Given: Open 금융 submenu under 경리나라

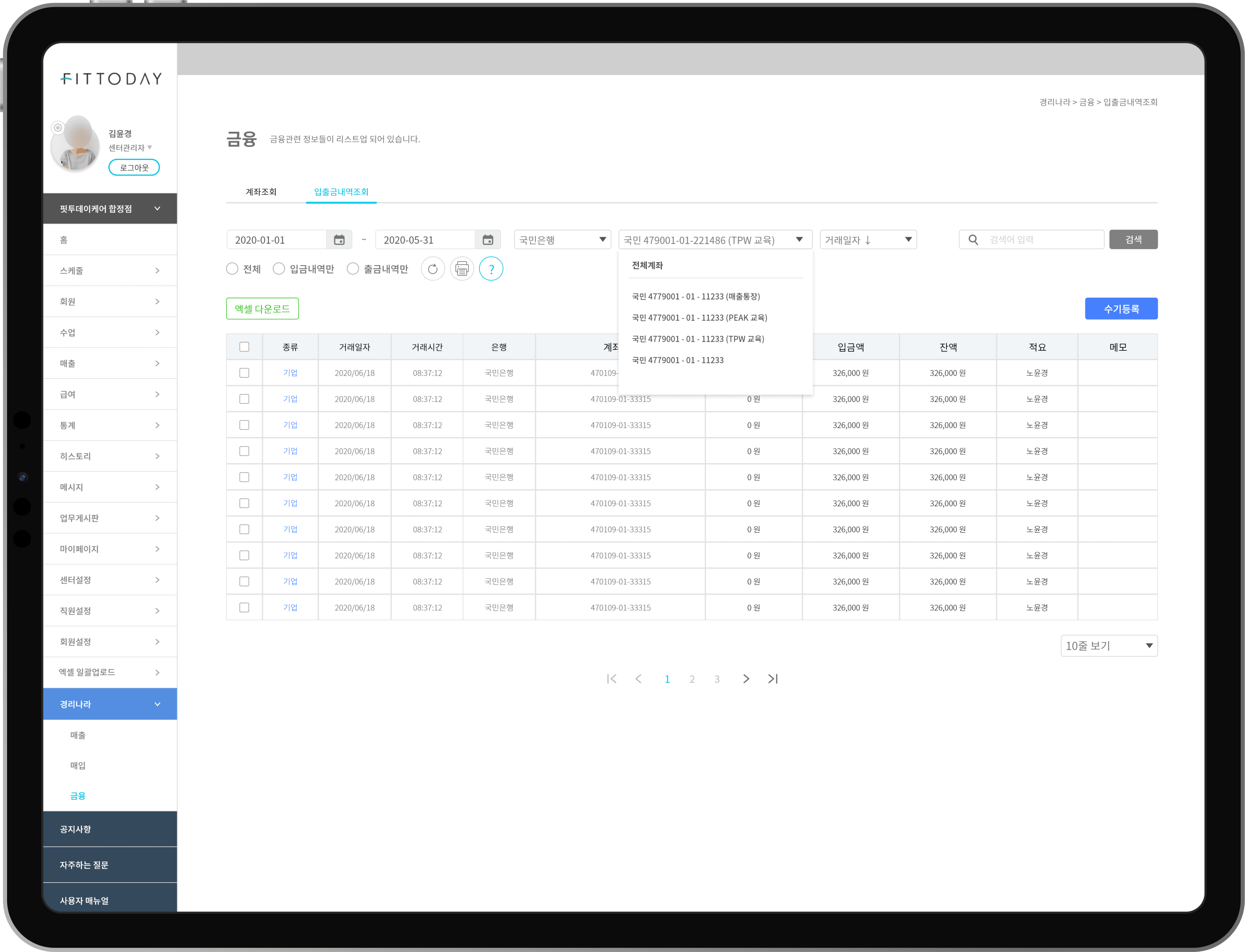Looking at the screenshot, I should pyautogui.click(x=78, y=796).
